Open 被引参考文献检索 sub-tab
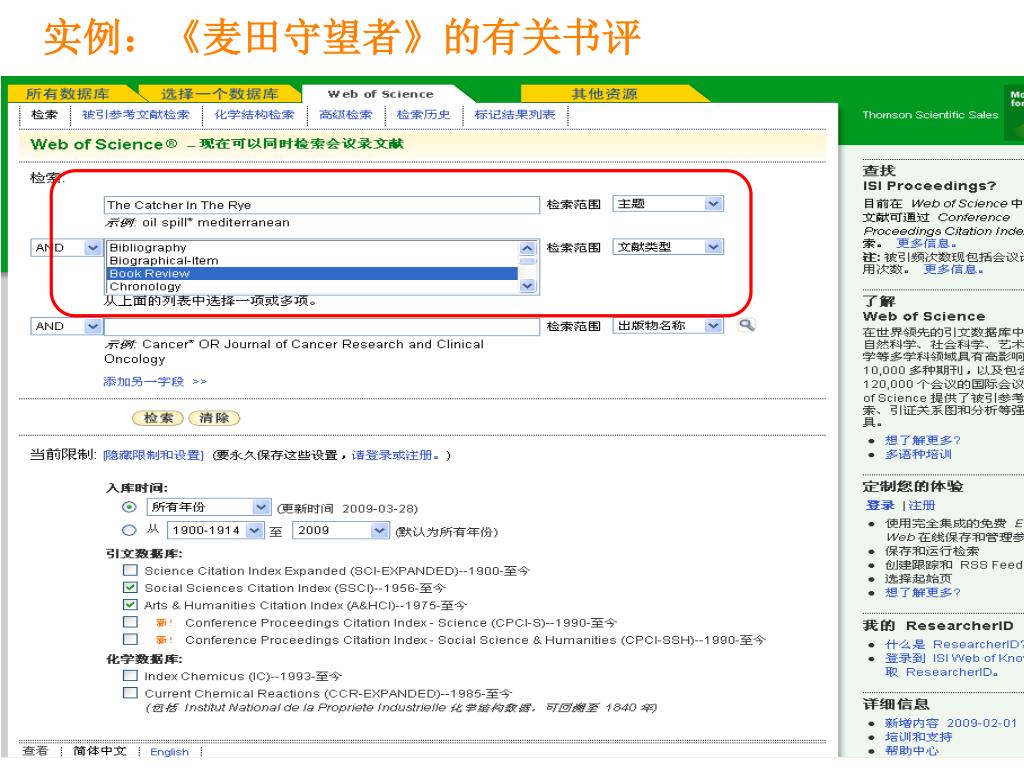The image size is (1024, 768). click(x=135, y=115)
